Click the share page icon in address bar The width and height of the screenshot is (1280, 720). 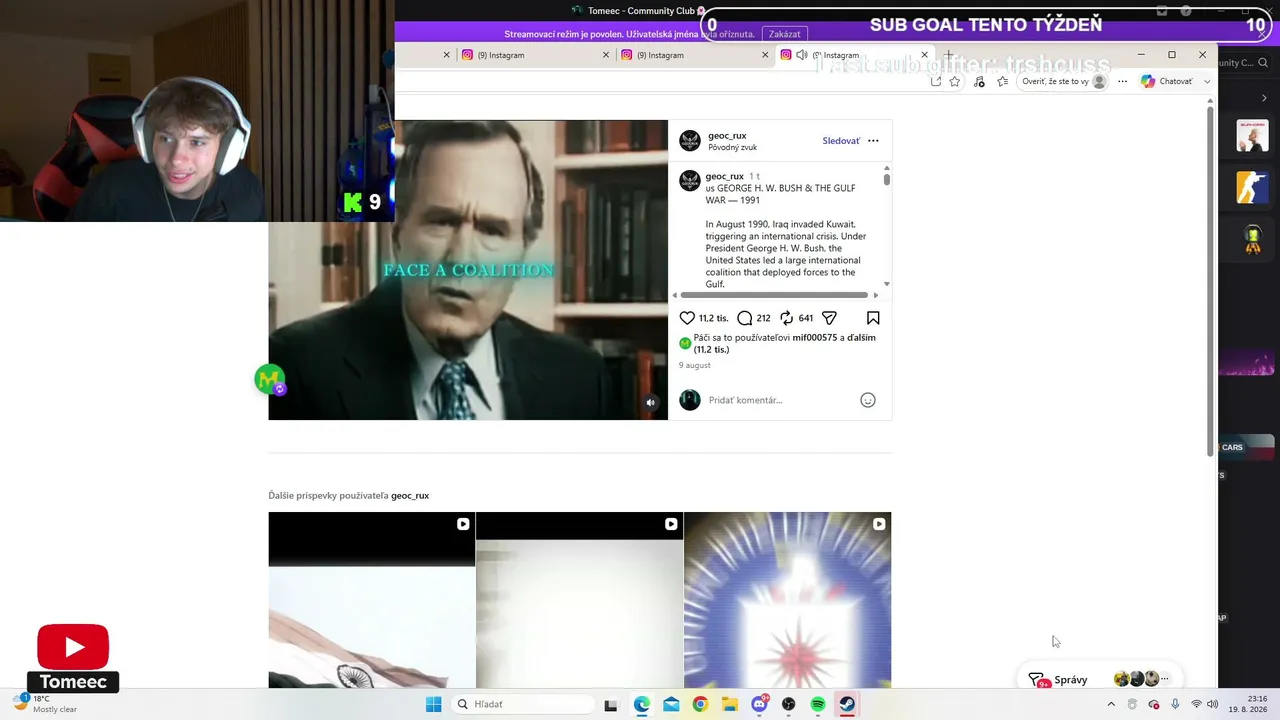pyautogui.click(x=935, y=82)
